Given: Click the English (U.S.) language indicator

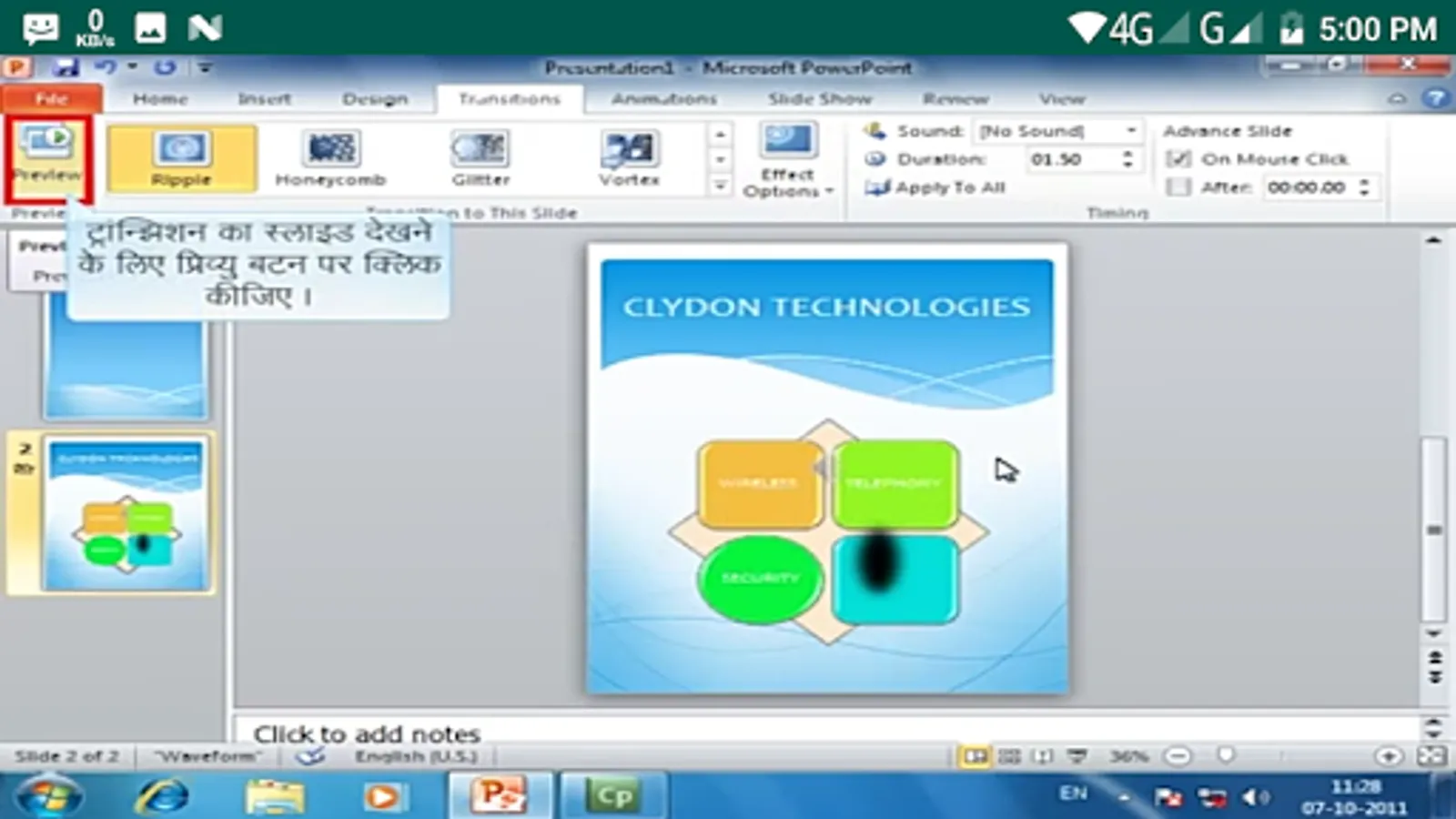Looking at the screenshot, I should click(416, 756).
